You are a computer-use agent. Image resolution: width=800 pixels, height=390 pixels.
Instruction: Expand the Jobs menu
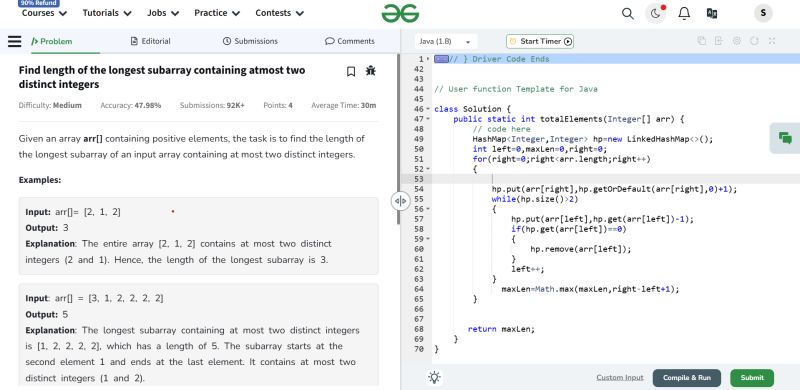(x=163, y=13)
